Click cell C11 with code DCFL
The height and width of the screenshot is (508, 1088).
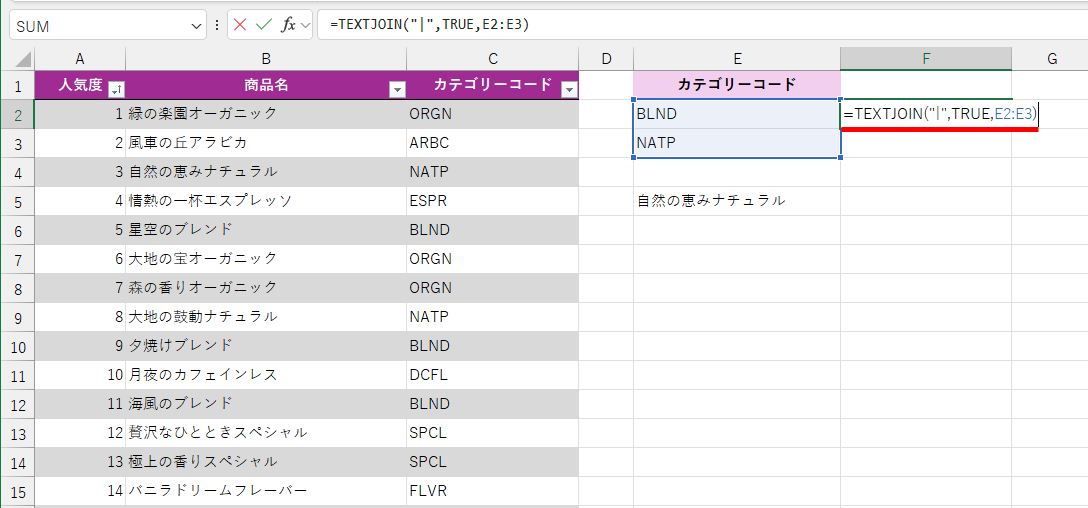pos(493,375)
